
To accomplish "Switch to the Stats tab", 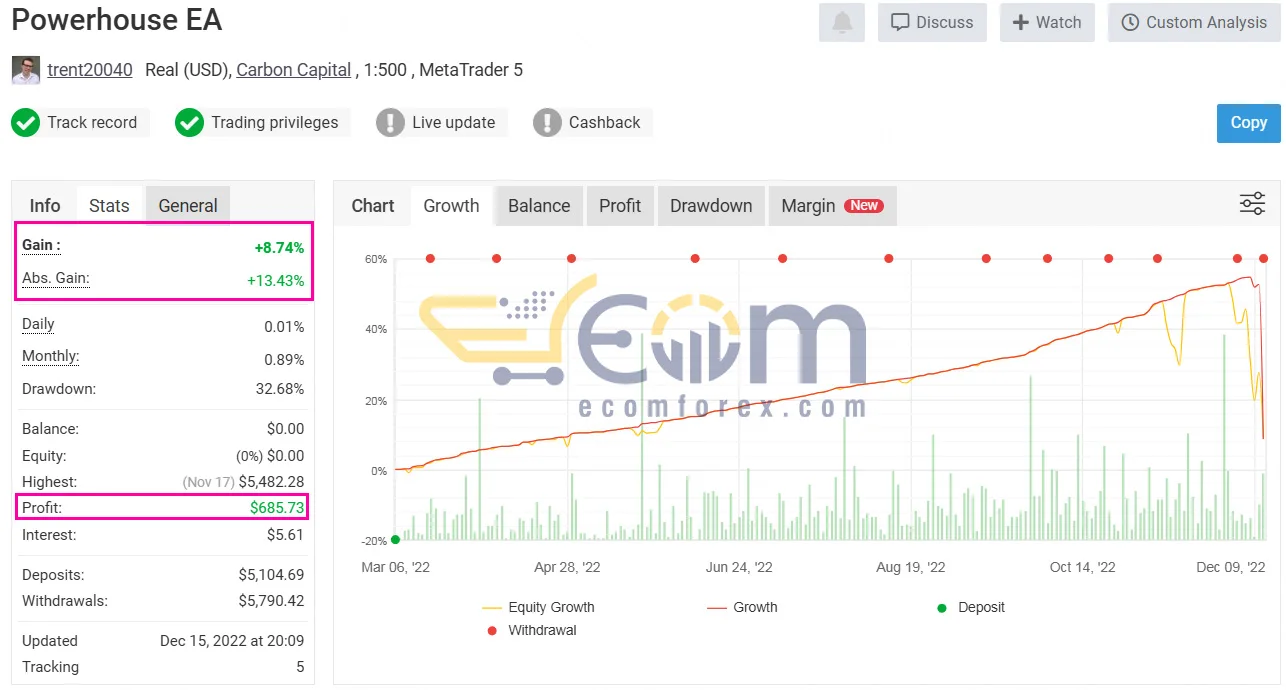I will 109,205.
